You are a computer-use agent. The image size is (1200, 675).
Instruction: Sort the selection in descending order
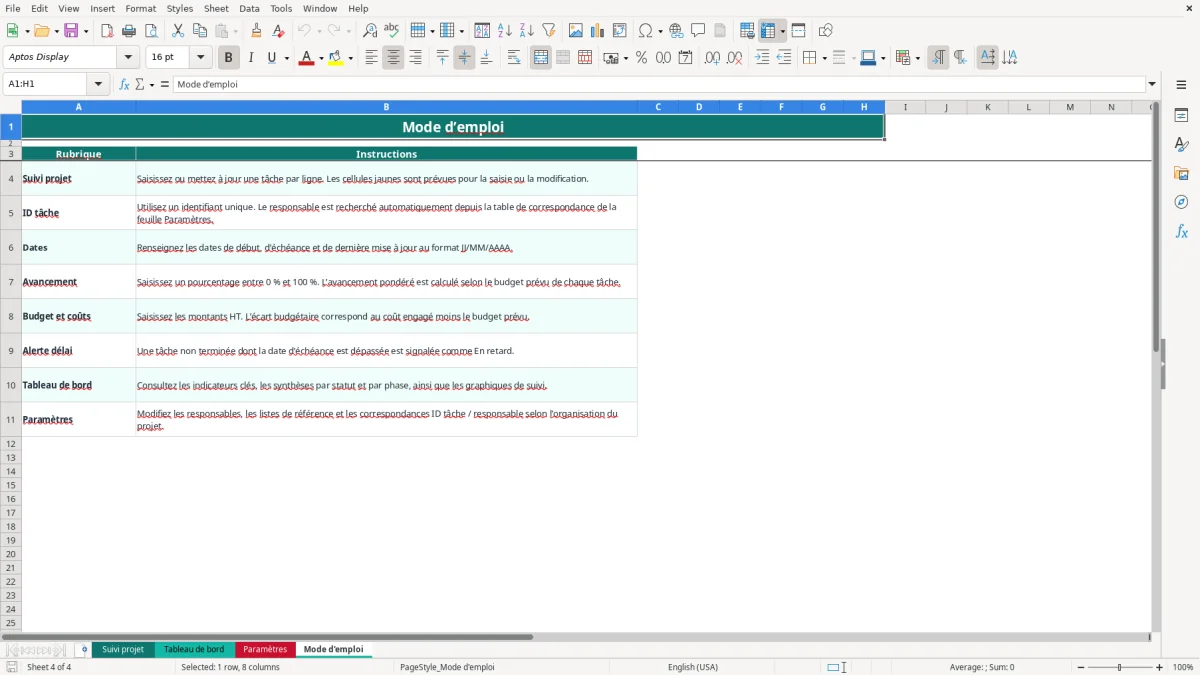click(526, 31)
